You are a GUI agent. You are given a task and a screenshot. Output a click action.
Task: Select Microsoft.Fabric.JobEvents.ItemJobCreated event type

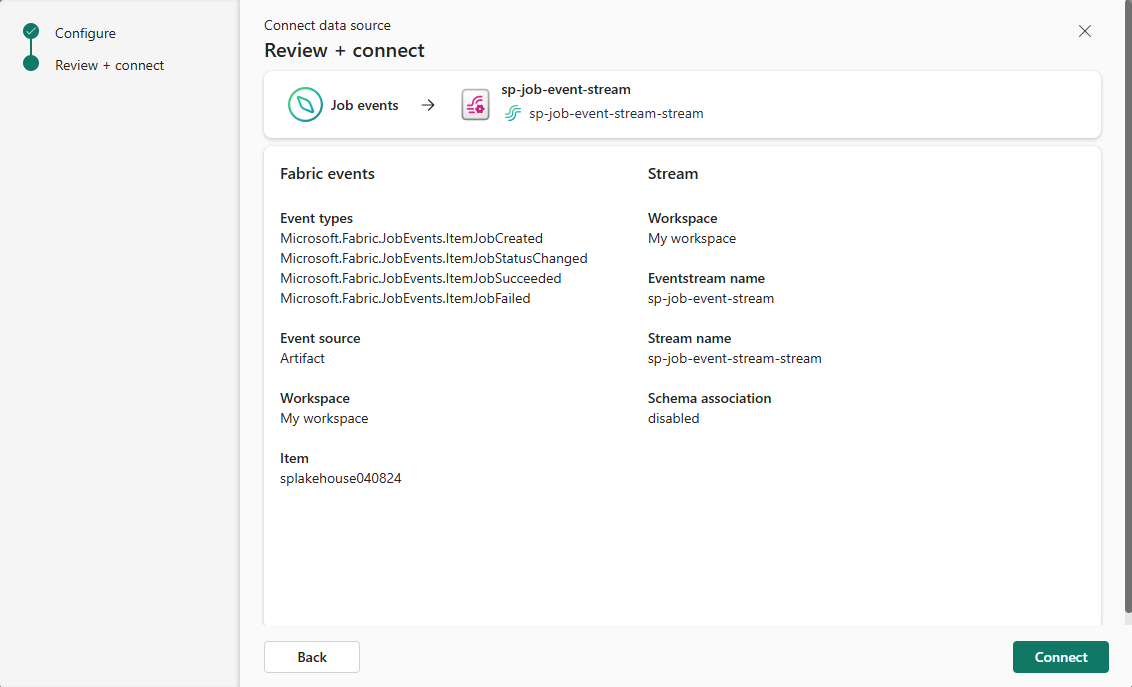coord(412,238)
